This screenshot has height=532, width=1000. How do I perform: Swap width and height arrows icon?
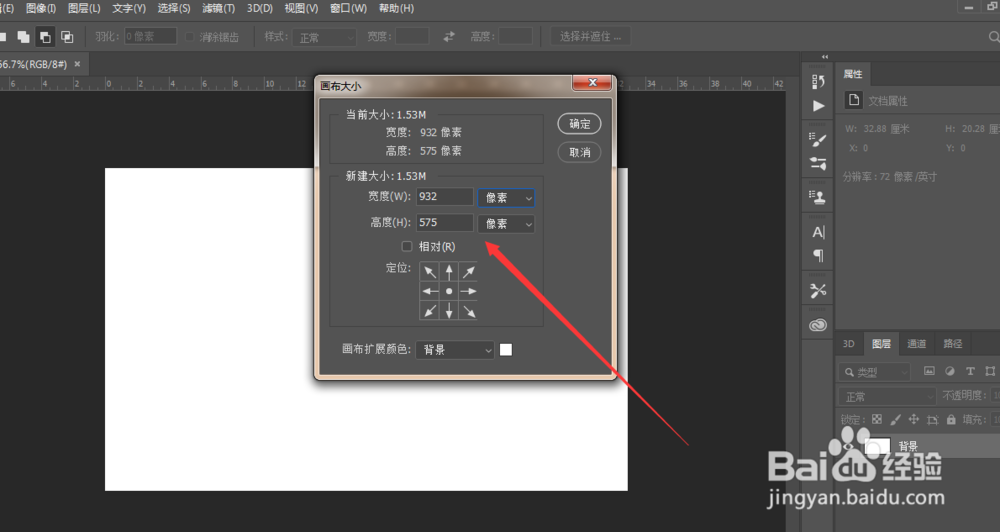(449, 36)
